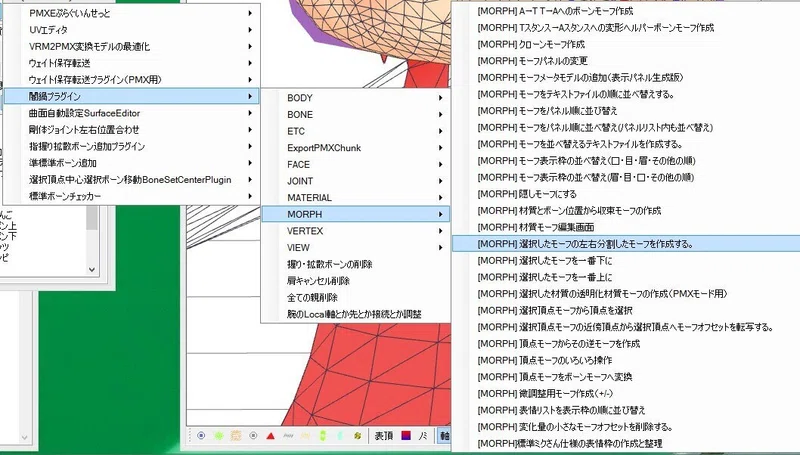Choose [MORPH] 選択頂点モーフから頂点を選択
The image size is (800, 455).
(x=626, y=311)
